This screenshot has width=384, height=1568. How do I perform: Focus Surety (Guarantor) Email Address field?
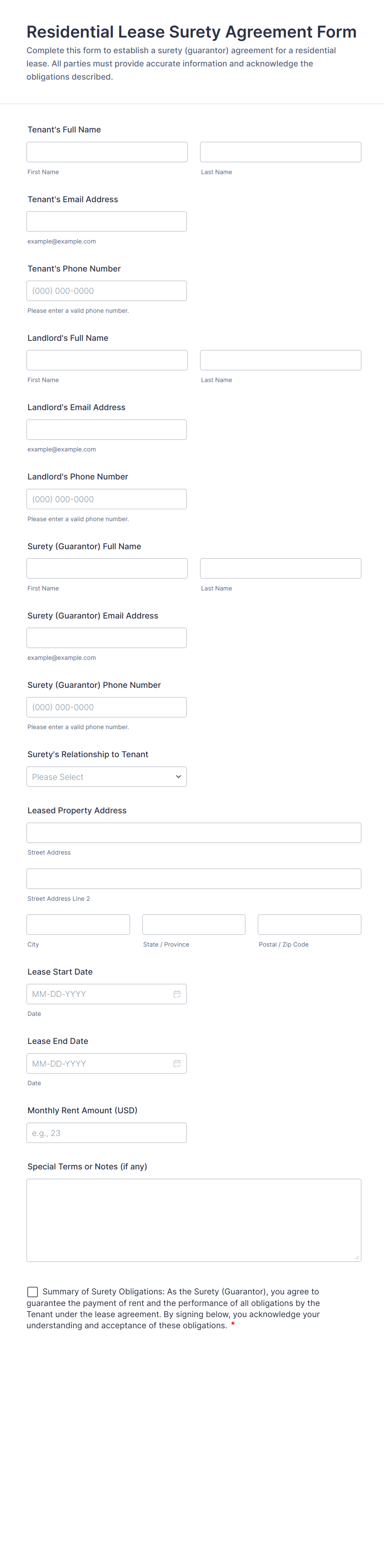click(107, 638)
